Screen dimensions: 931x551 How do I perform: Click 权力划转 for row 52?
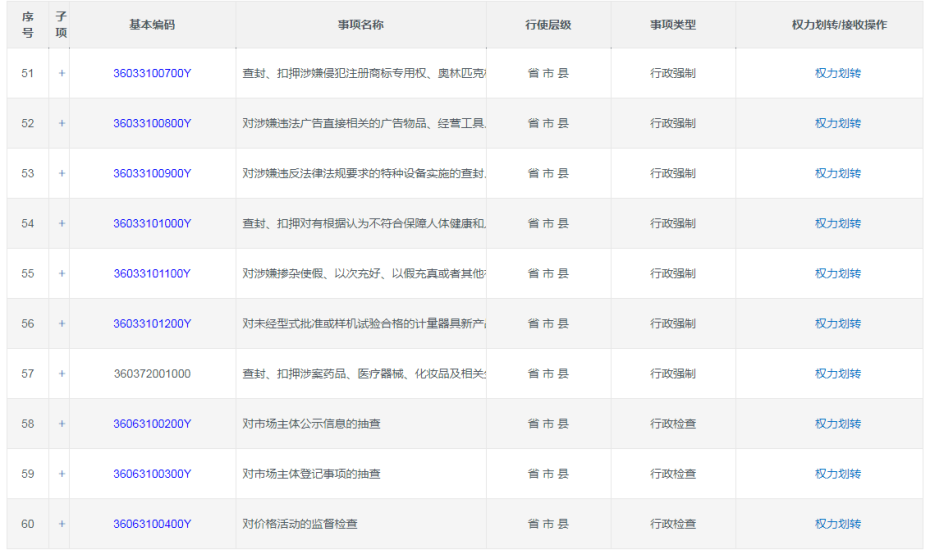pos(837,123)
